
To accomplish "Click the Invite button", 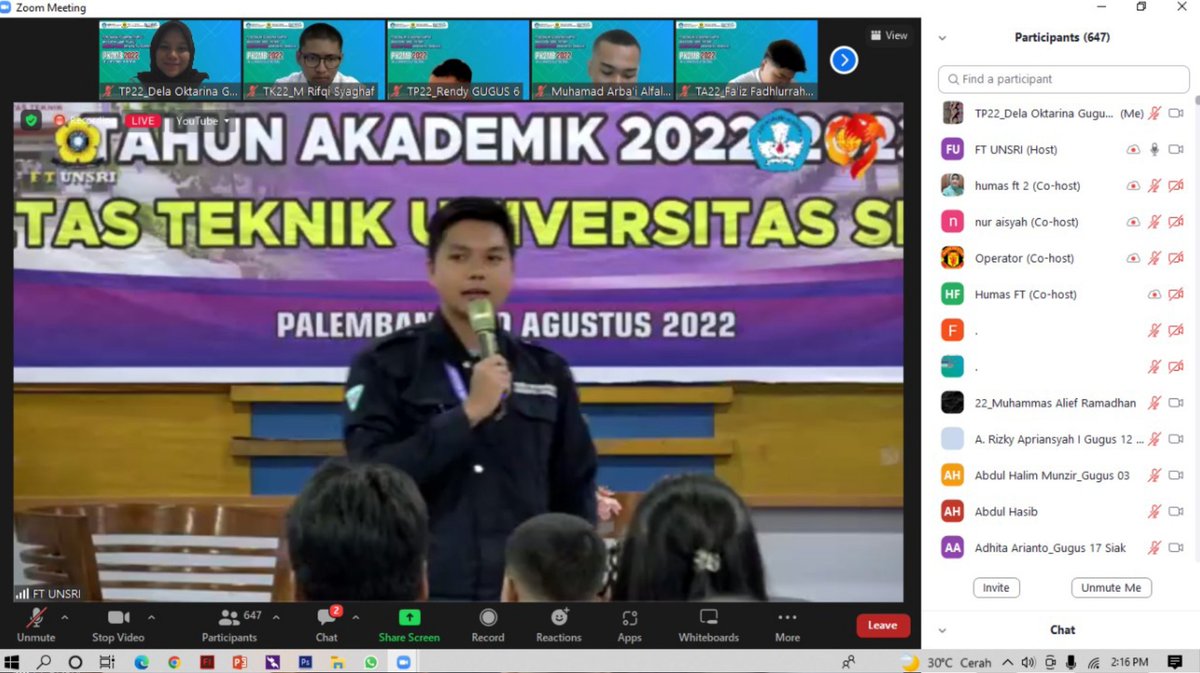I will pos(996,588).
